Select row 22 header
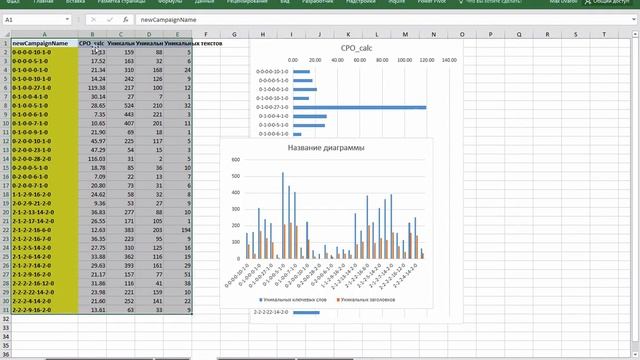The width and height of the screenshot is (640, 360). [6, 230]
